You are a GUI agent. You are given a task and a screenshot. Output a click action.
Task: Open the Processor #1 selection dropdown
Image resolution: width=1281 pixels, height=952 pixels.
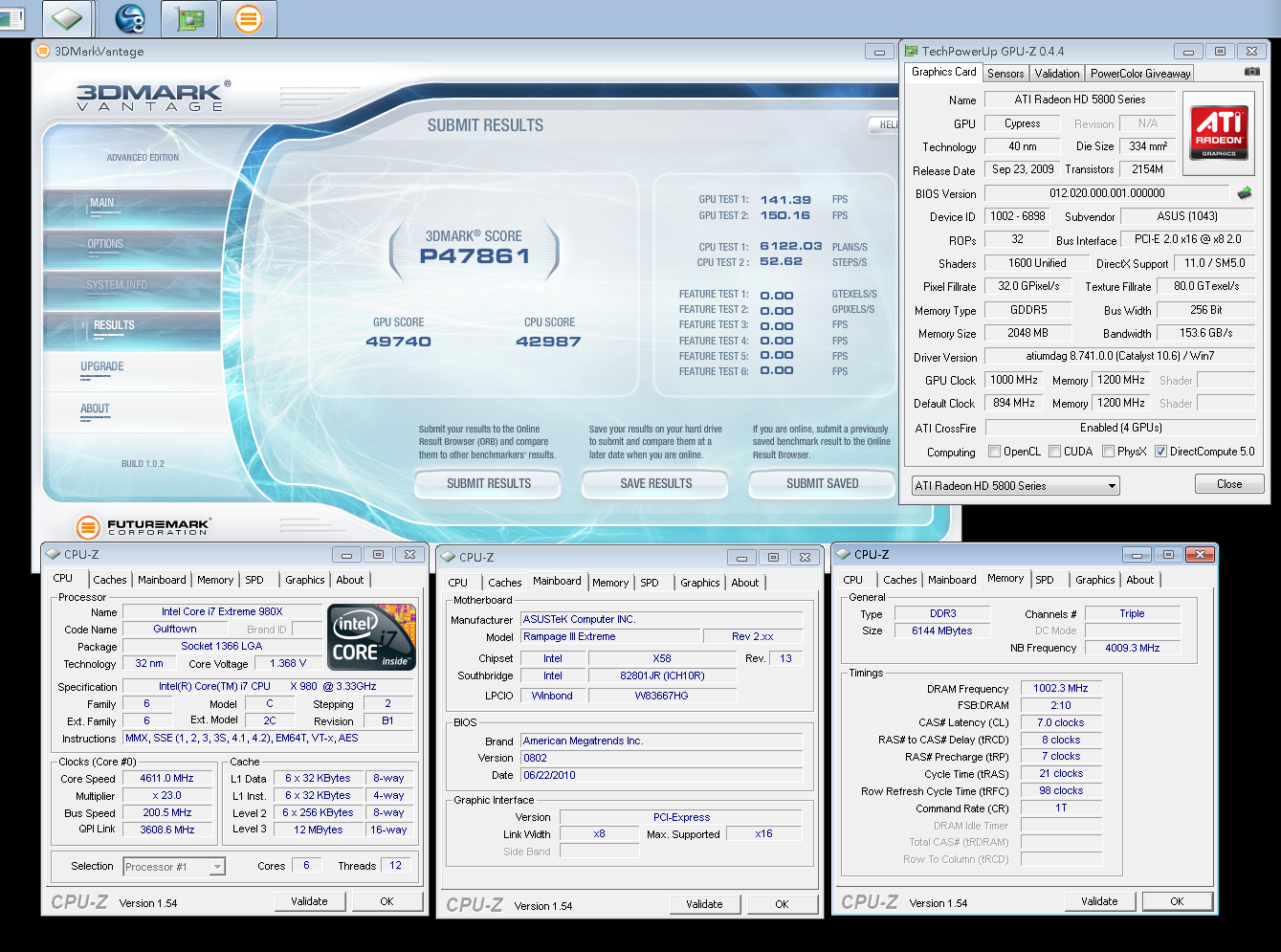174,867
